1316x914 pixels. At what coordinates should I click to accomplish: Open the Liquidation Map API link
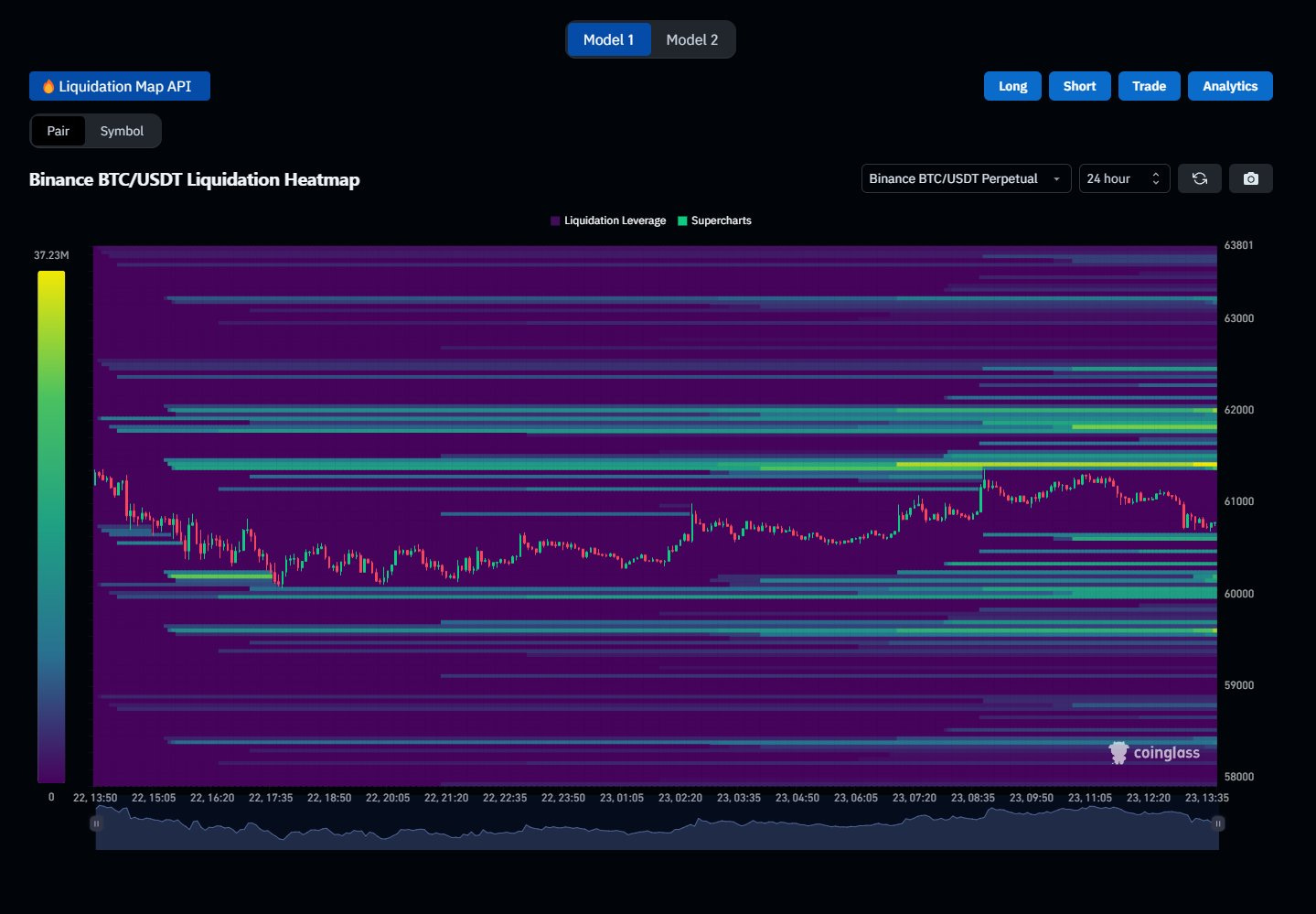click(120, 86)
